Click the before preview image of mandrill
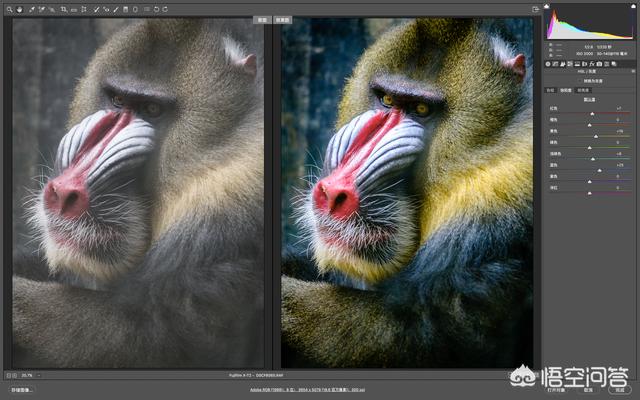Screen dimensions: 640x400 (138, 193)
